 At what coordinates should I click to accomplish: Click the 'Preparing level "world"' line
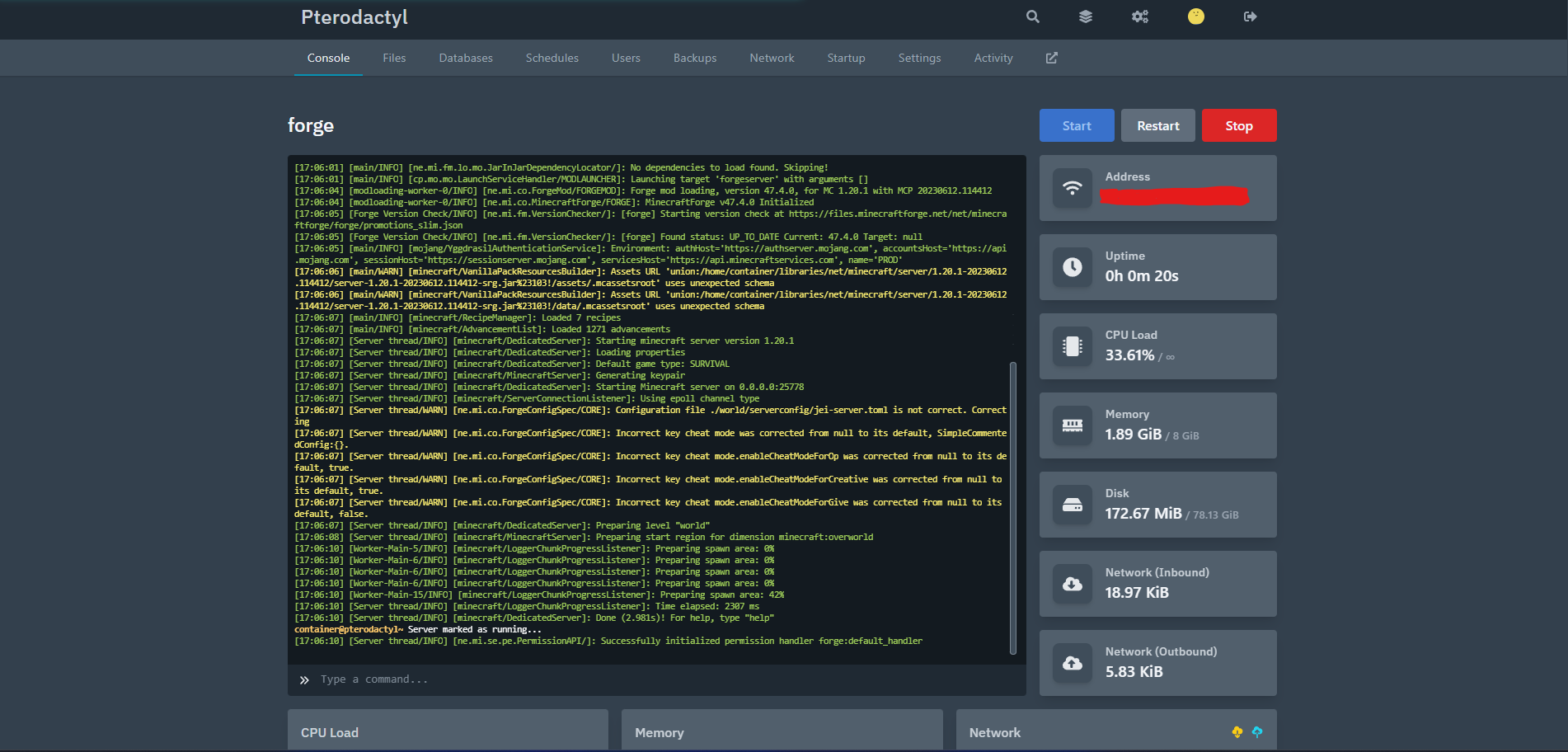pos(502,525)
